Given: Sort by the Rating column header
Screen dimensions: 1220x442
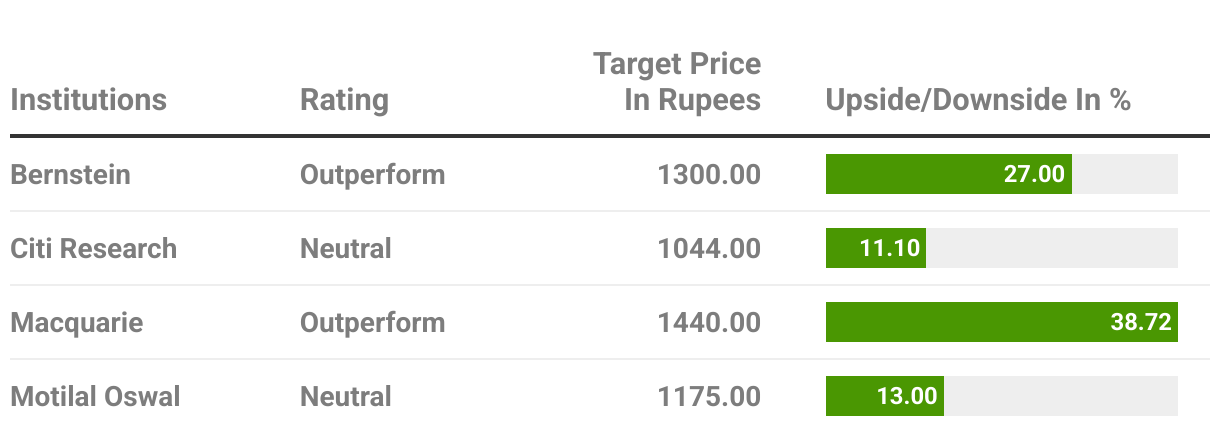Looking at the screenshot, I should pyautogui.click(x=344, y=100).
